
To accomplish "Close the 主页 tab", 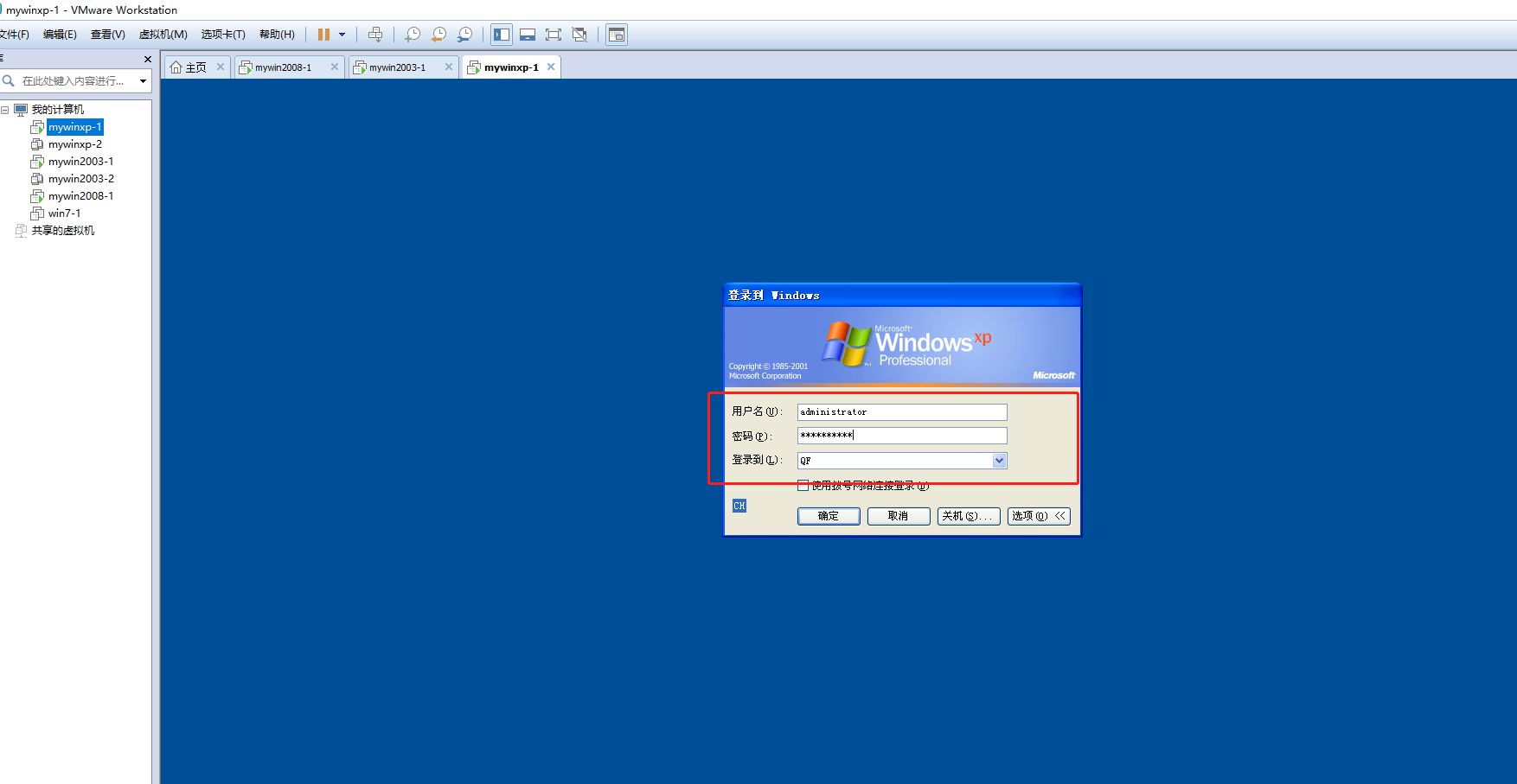I will click(x=221, y=67).
